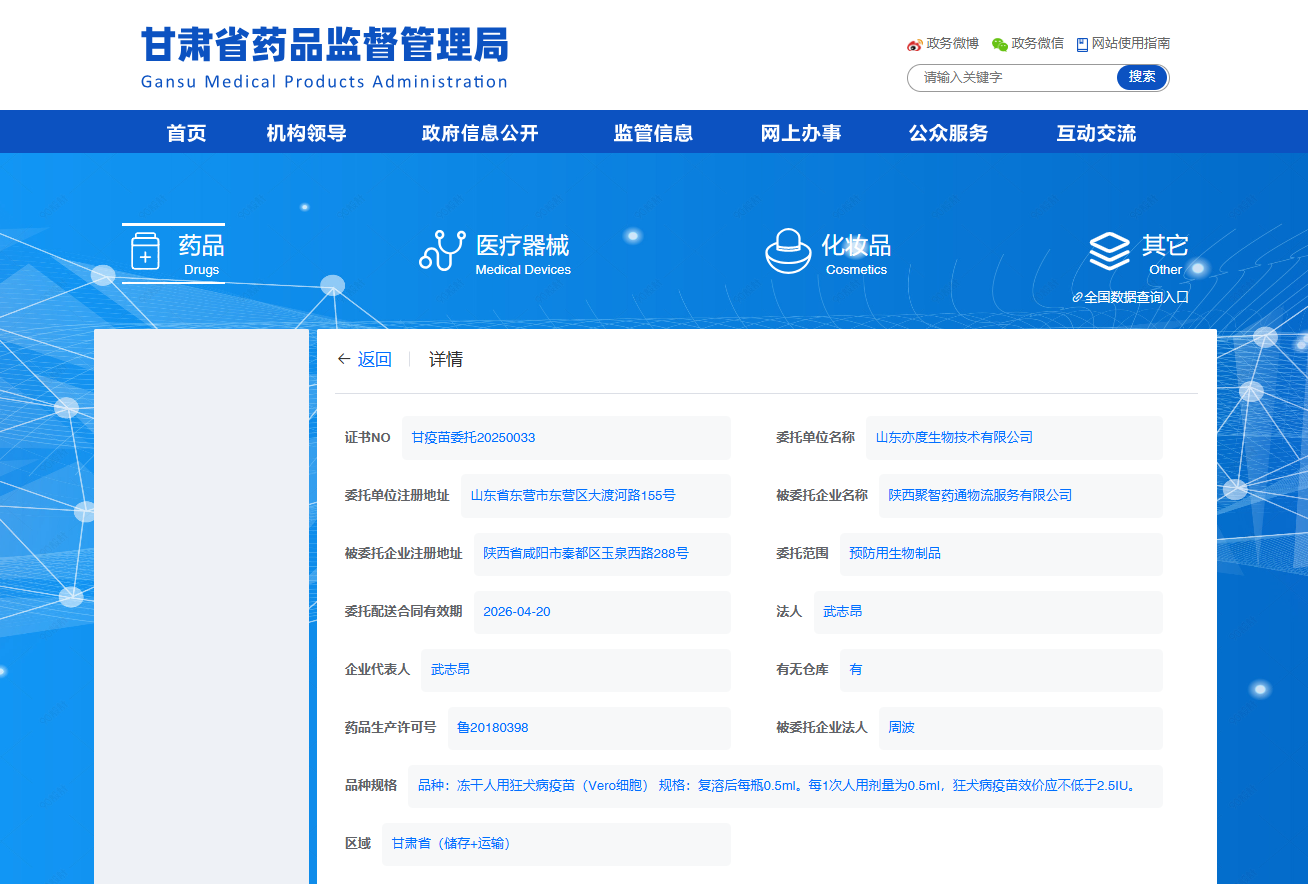
Task: Open 政府信息公开 in navigation bar
Action: (480, 133)
